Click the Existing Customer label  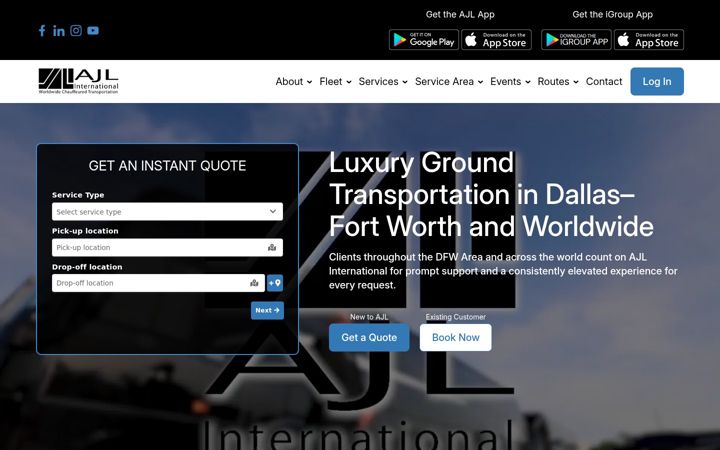pos(456,317)
